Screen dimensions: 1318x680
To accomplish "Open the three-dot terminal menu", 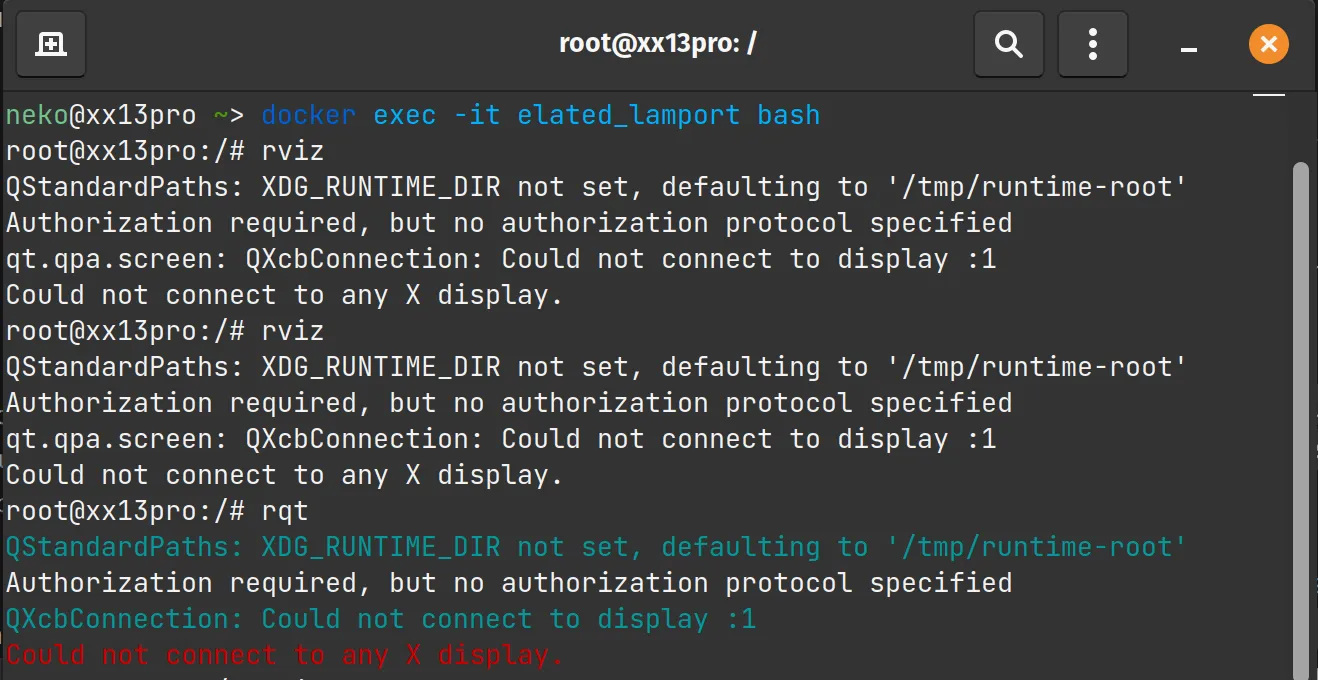I will point(1092,45).
